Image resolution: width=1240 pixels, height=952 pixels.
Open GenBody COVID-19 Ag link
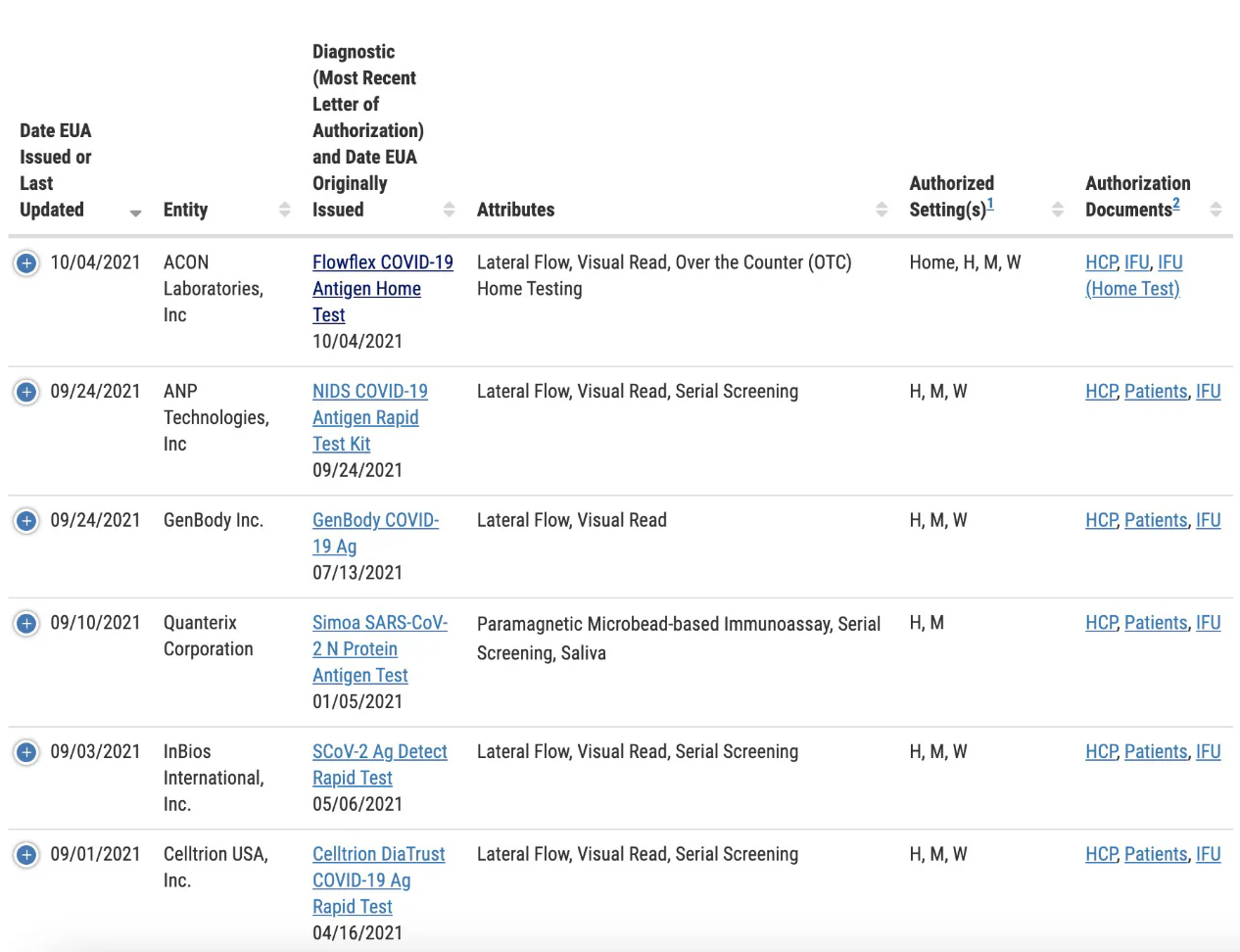(376, 533)
